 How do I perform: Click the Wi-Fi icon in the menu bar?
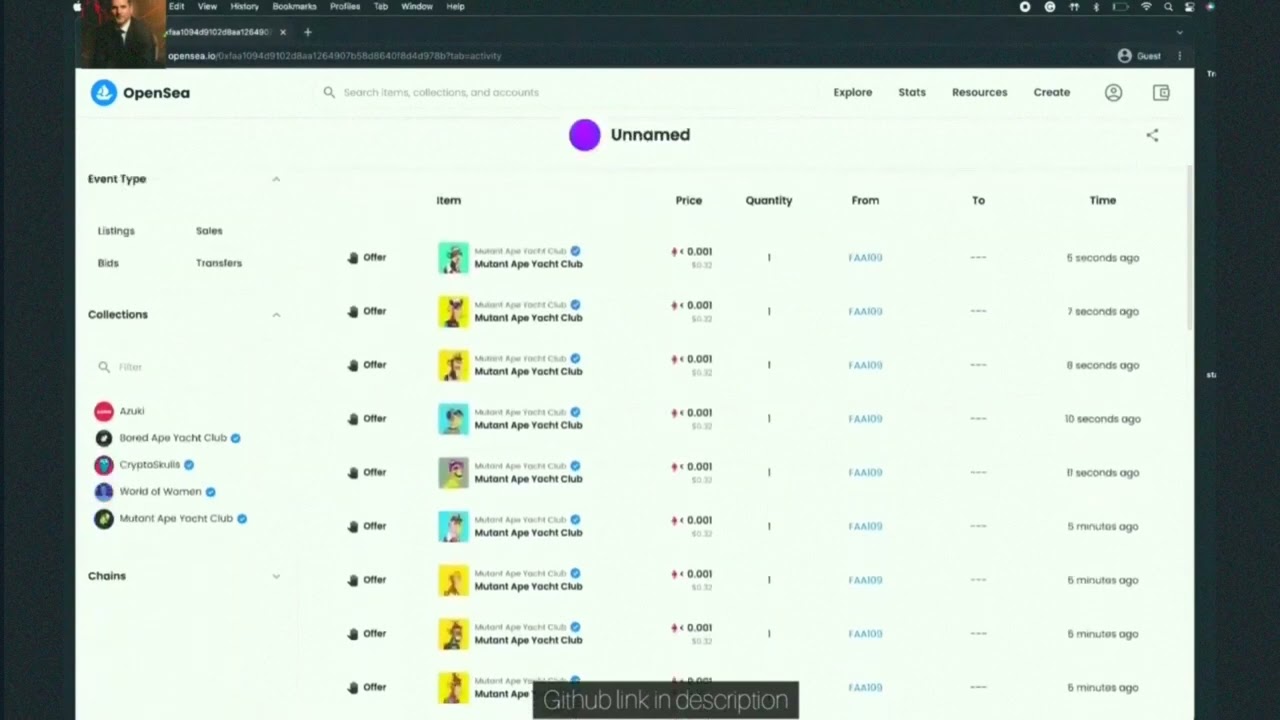point(1146,7)
